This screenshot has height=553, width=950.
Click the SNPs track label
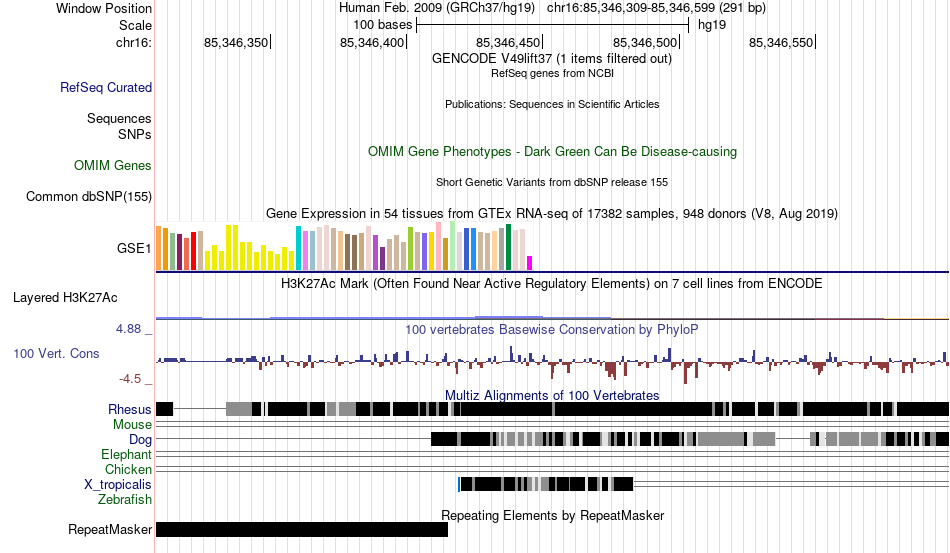pos(135,134)
